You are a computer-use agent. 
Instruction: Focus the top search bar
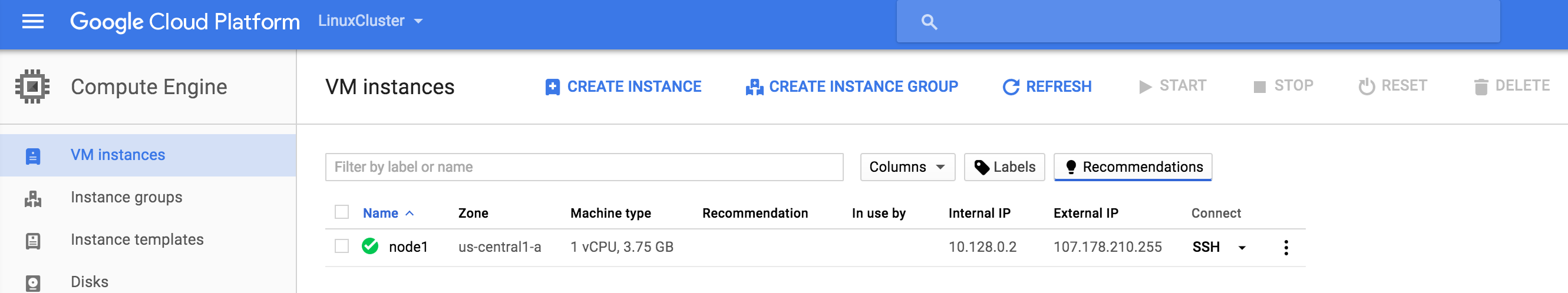click(x=1198, y=22)
